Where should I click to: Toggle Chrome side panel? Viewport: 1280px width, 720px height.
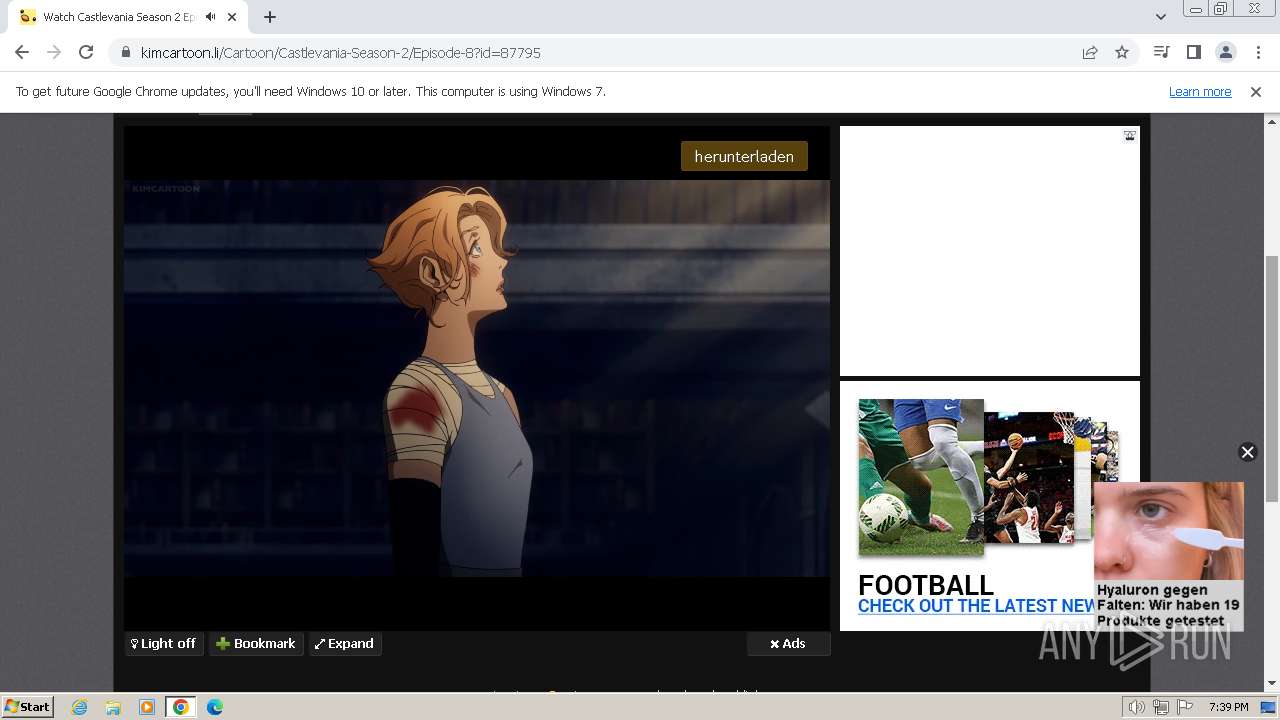(1193, 52)
